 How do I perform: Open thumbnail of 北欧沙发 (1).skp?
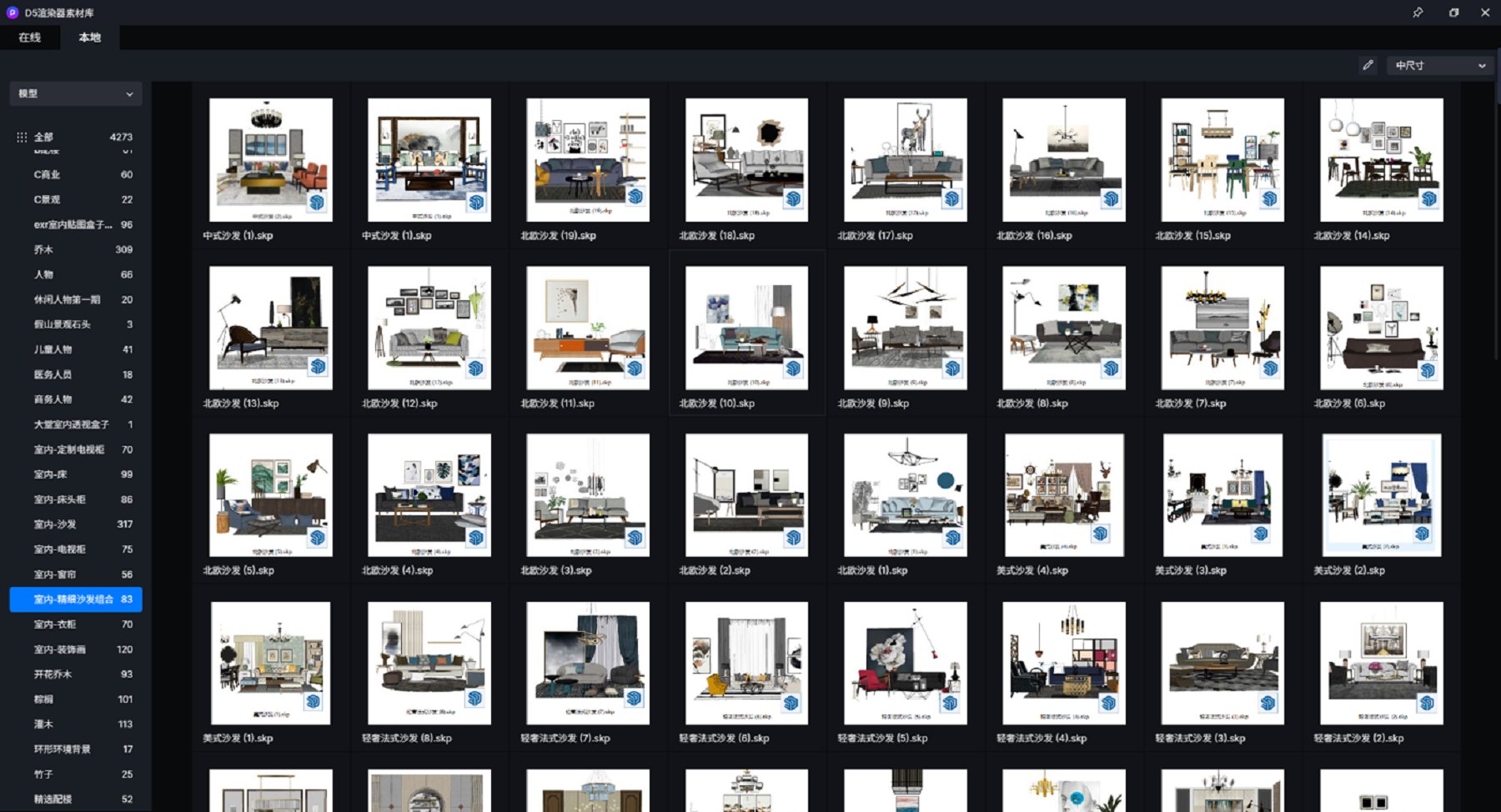[906, 495]
